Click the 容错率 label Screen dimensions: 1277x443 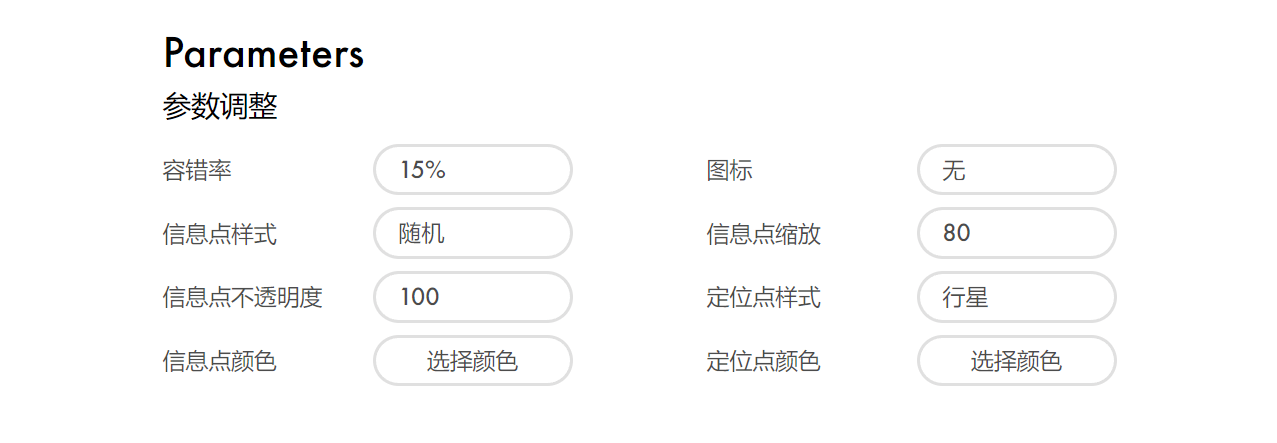pos(197,171)
